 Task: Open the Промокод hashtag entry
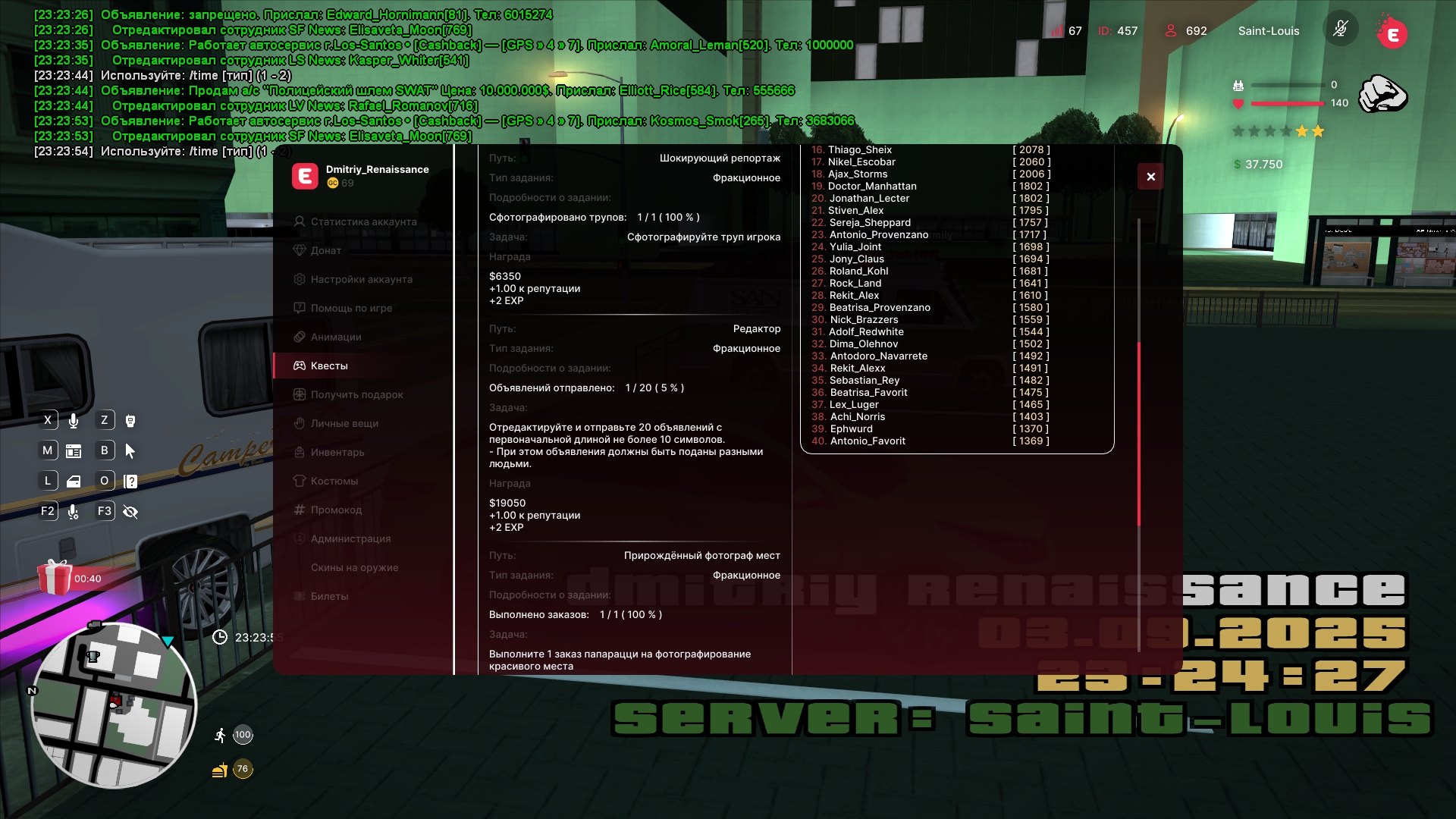(x=335, y=510)
